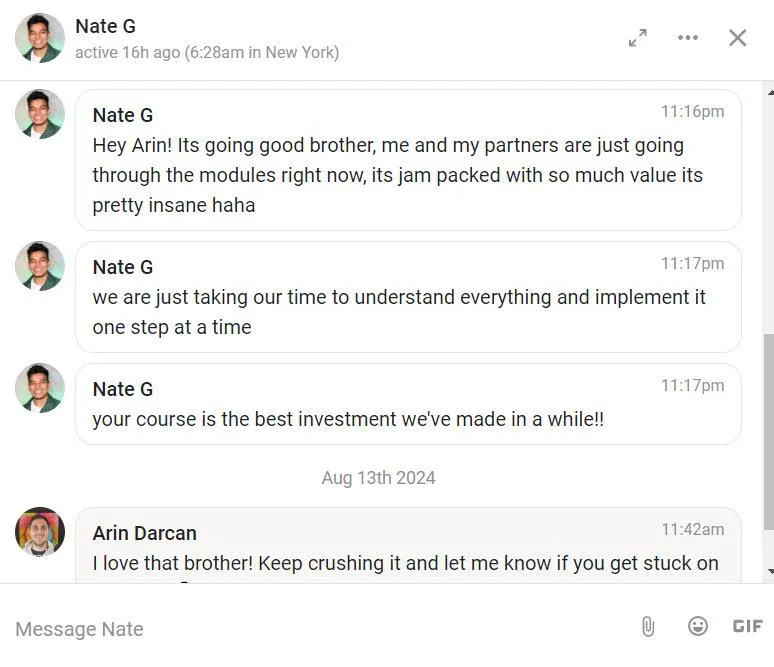The image size is (774, 667).
Task: Click the avatar beside the best investment message
Action: [40, 388]
